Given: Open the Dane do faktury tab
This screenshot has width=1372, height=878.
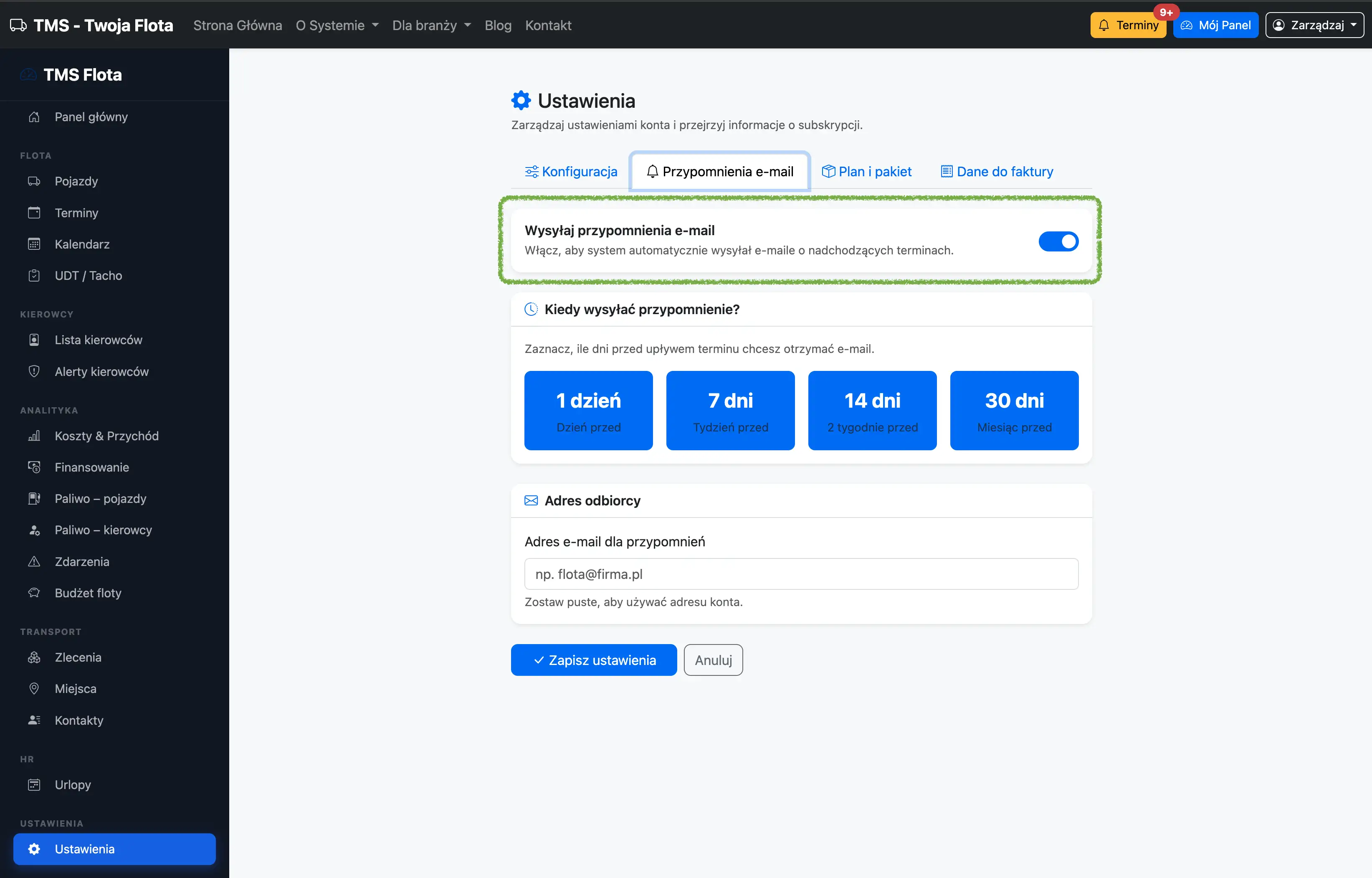Looking at the screenshot, I should (x=997, y=172).
